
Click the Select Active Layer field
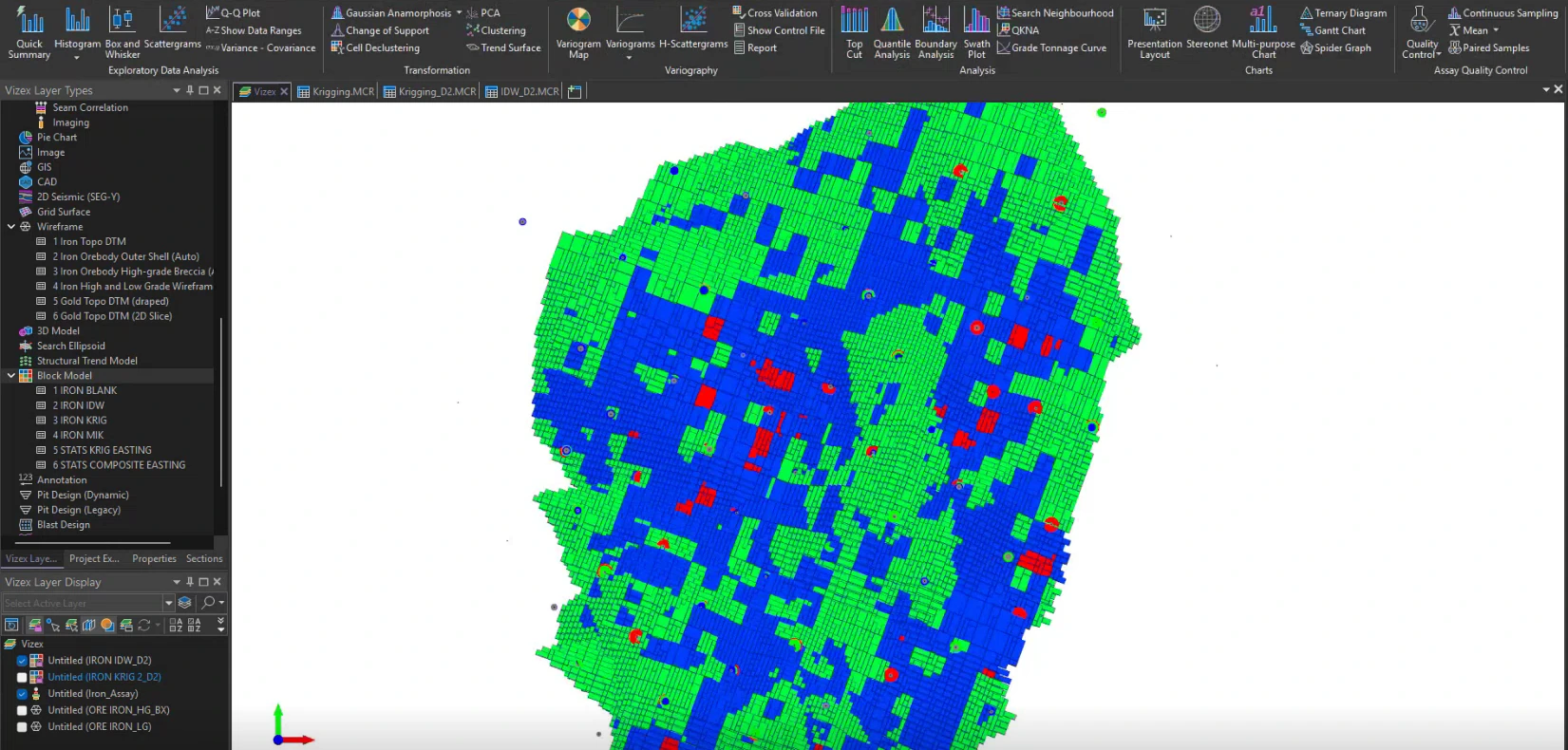82,603
